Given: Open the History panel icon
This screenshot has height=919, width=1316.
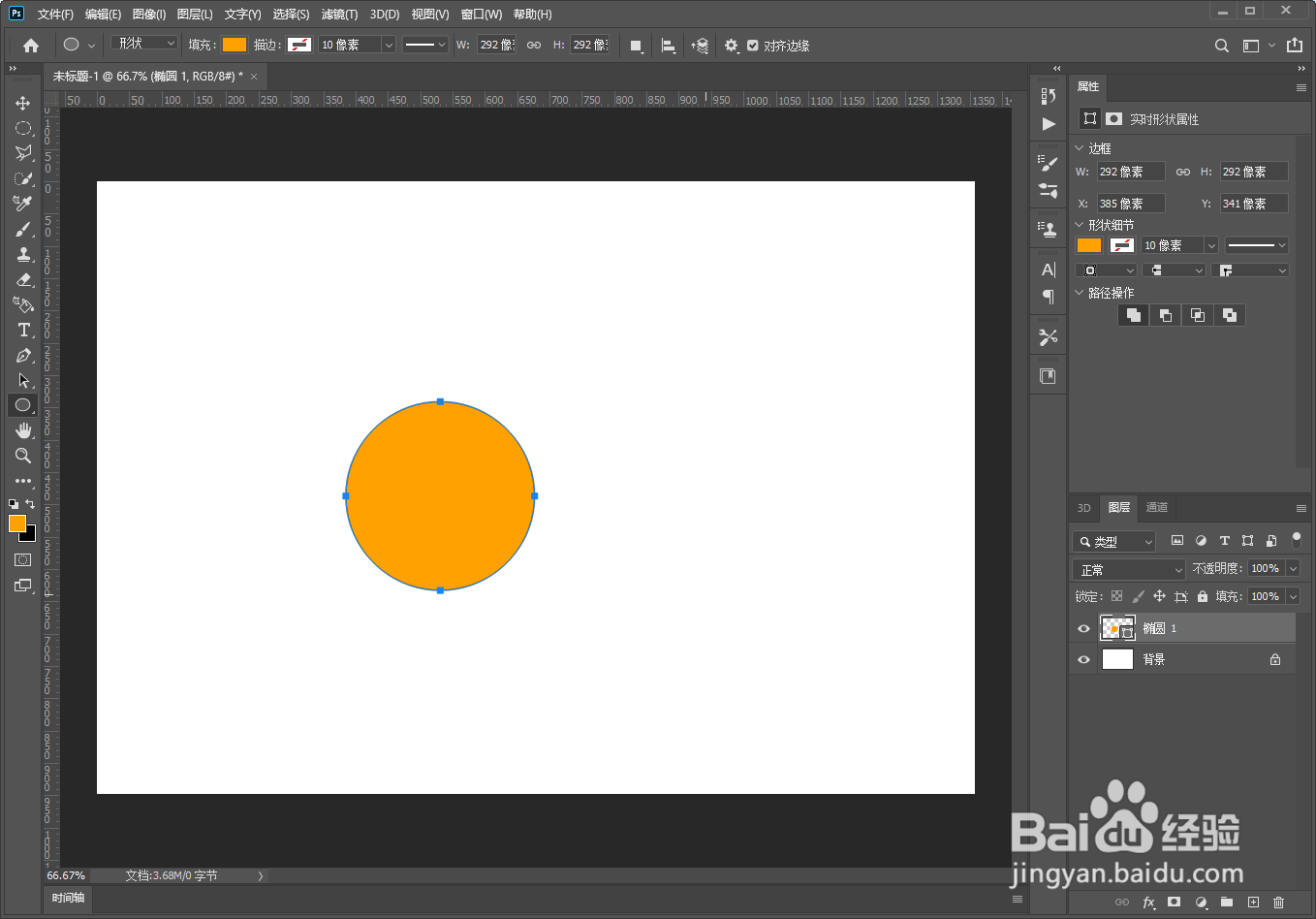Looking at the screenshot, I should pos(1049,96).
